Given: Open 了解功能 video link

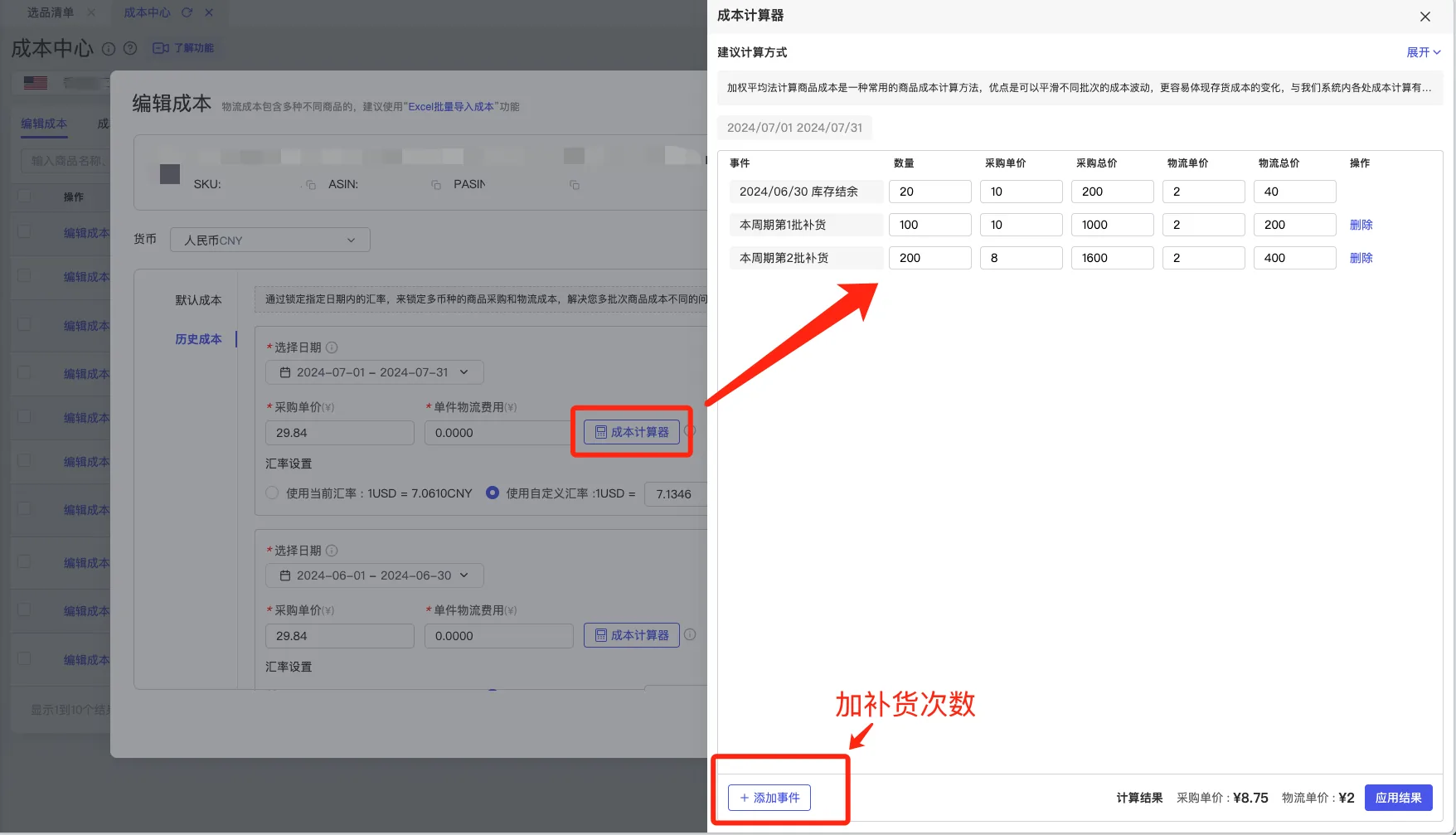Looking at the screenshot, I should (184, 48).
